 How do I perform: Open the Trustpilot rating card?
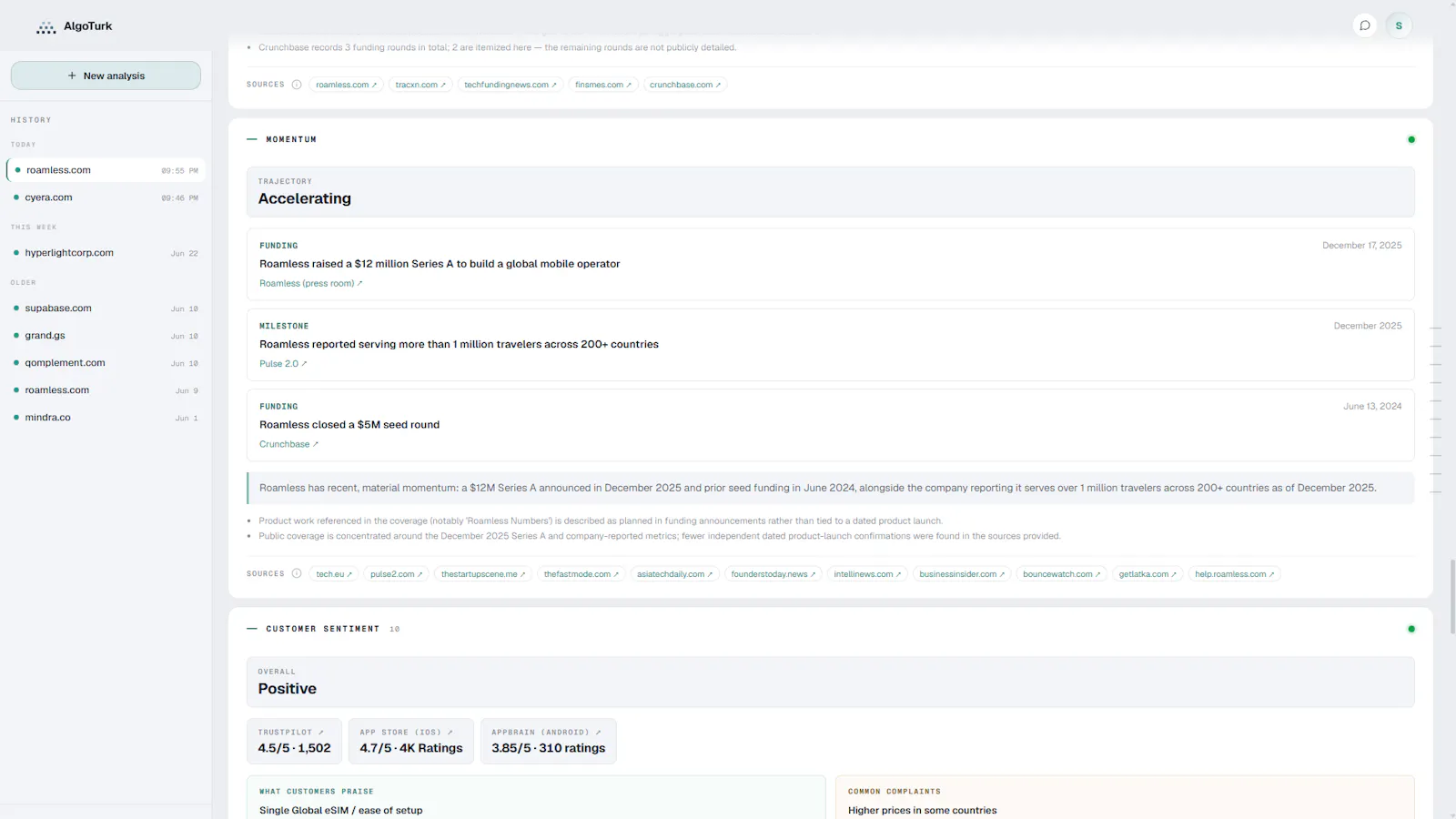(294, 741)
